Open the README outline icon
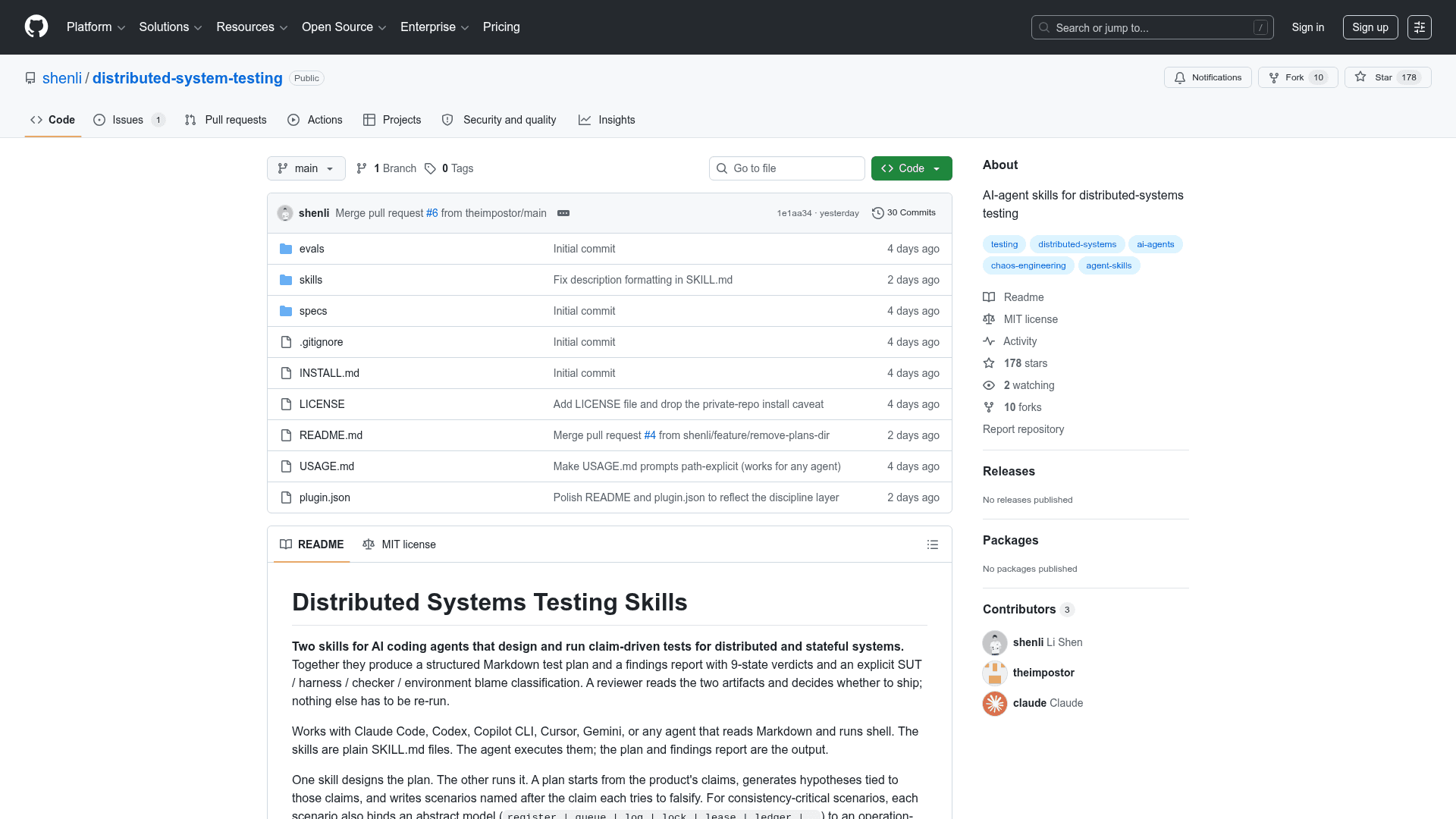The height and width of the screenshot is (819, 1456). (x=933, y=544)
